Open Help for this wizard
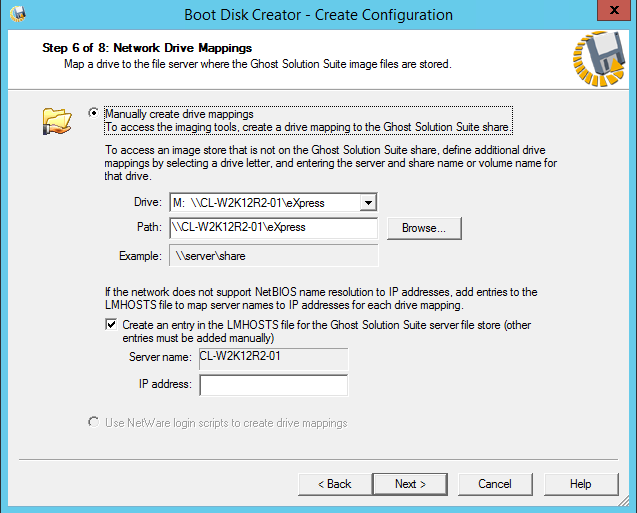 [581, 484]
